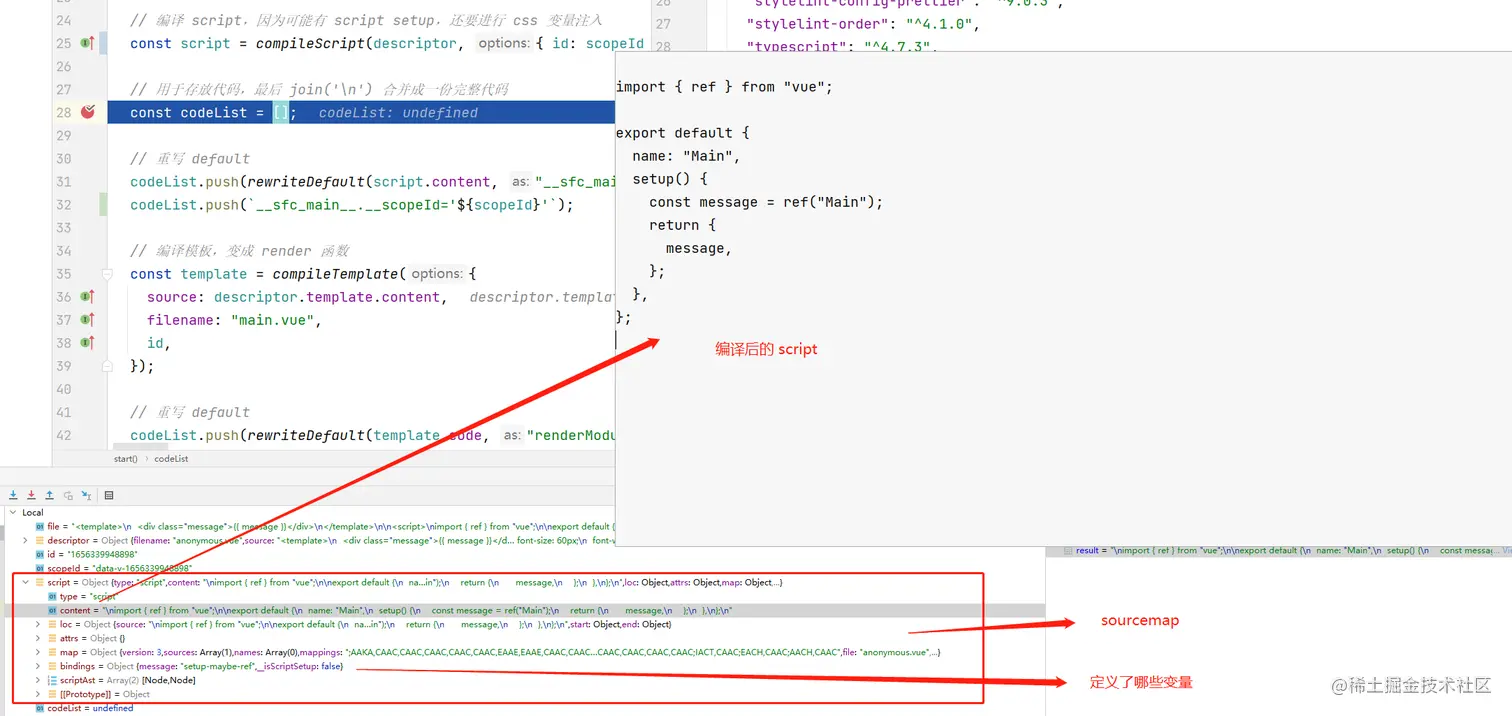The width and height of the screenshot is (1512, 716).
Task: Expand the [[Prototype]] node
Action: pyautogui.click(x=38, y=694)
